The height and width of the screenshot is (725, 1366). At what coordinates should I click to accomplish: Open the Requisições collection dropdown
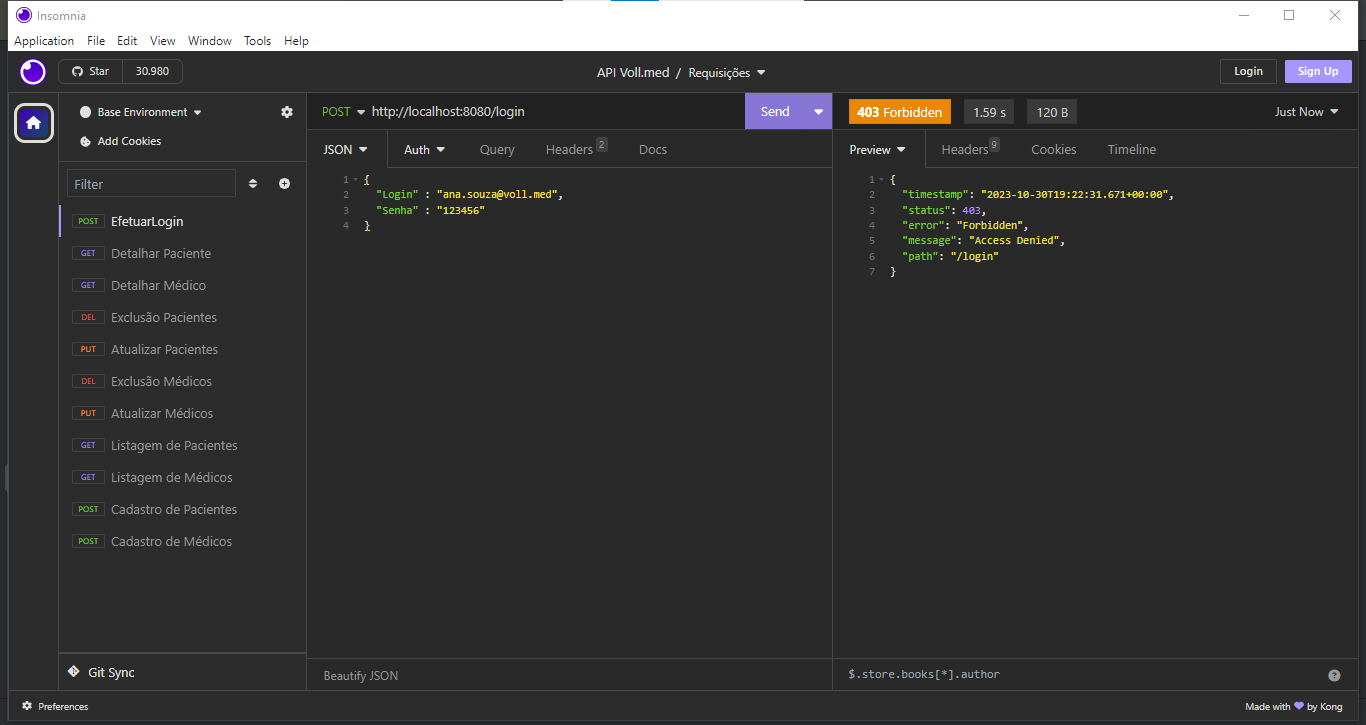click(x=727, y=72)
